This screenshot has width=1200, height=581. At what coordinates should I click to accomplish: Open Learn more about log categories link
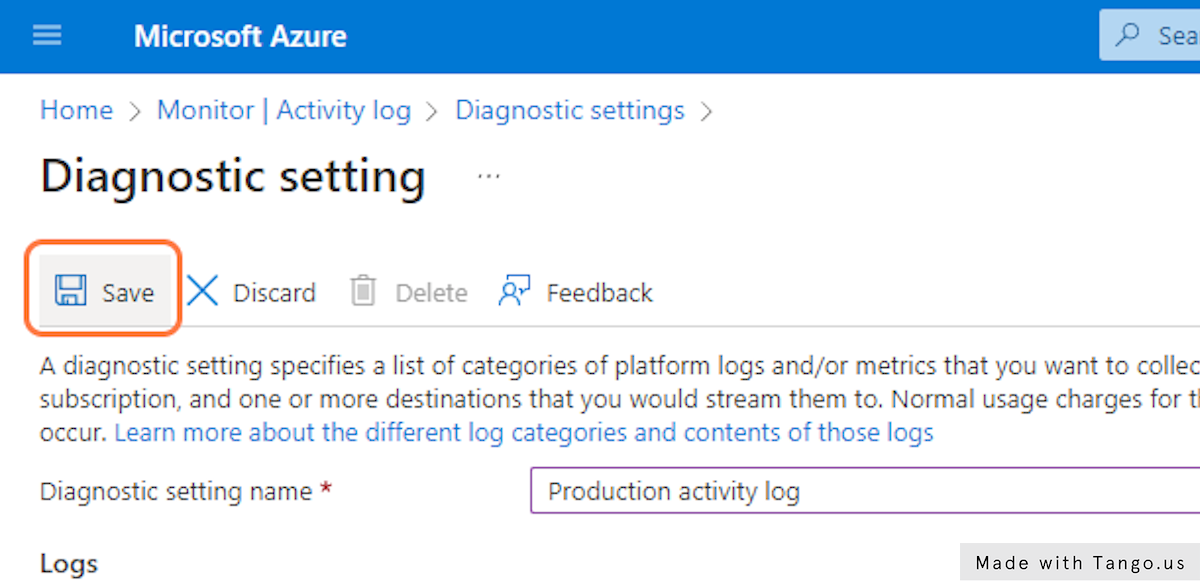coord(524,433)
